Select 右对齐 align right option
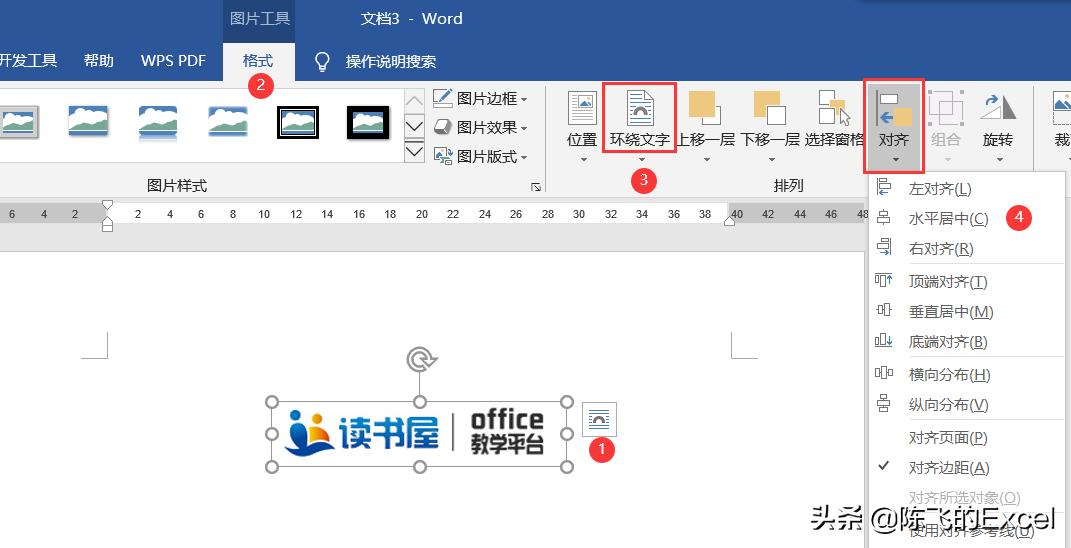 point(966,249)
